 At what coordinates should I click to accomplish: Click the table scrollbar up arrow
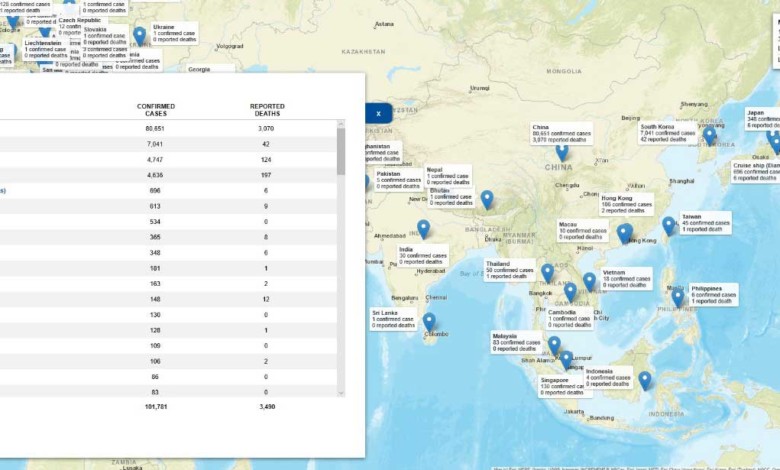point(341,126)
